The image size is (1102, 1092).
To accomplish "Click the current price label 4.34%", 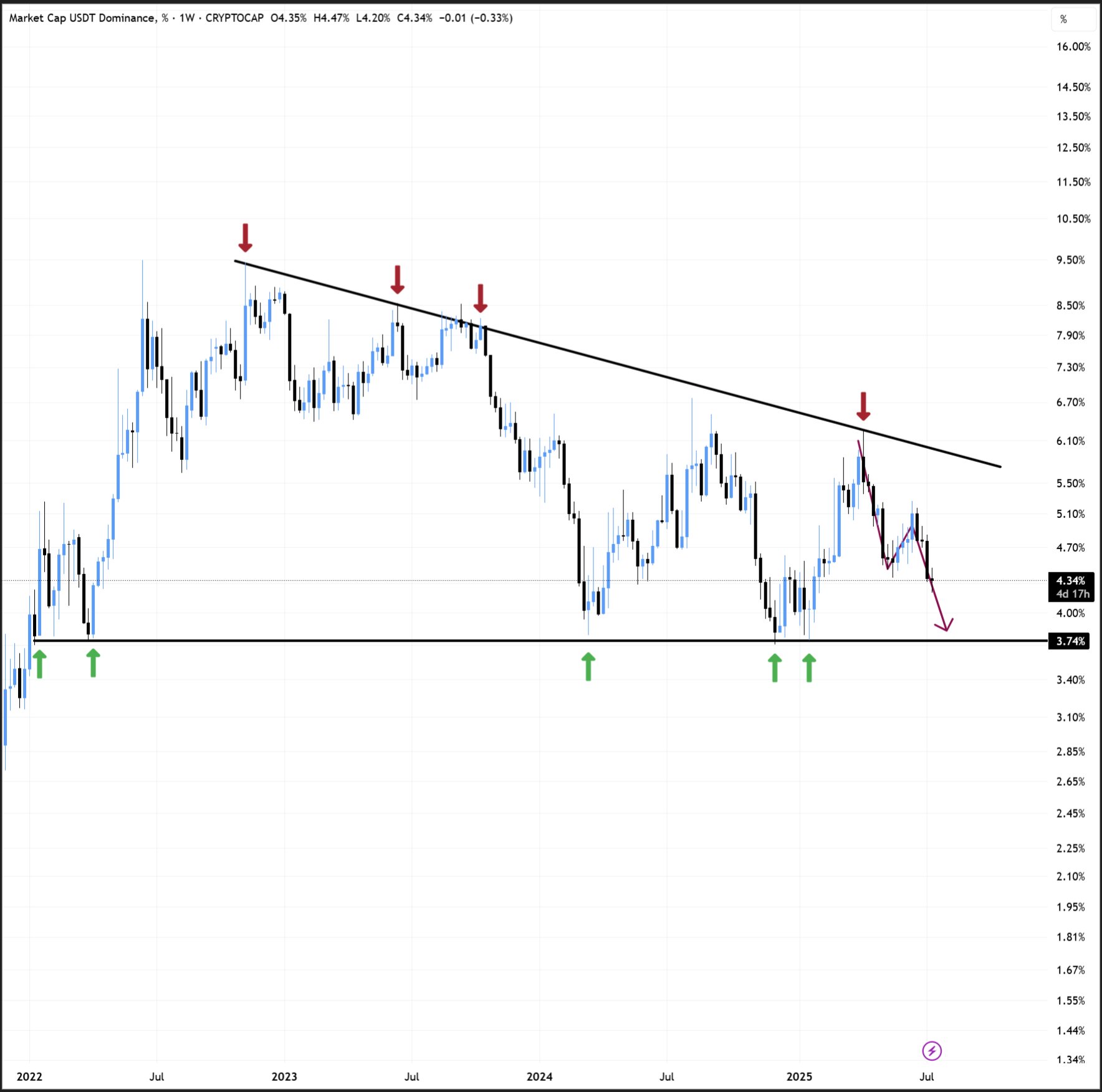I will (x=1071, y=580).
